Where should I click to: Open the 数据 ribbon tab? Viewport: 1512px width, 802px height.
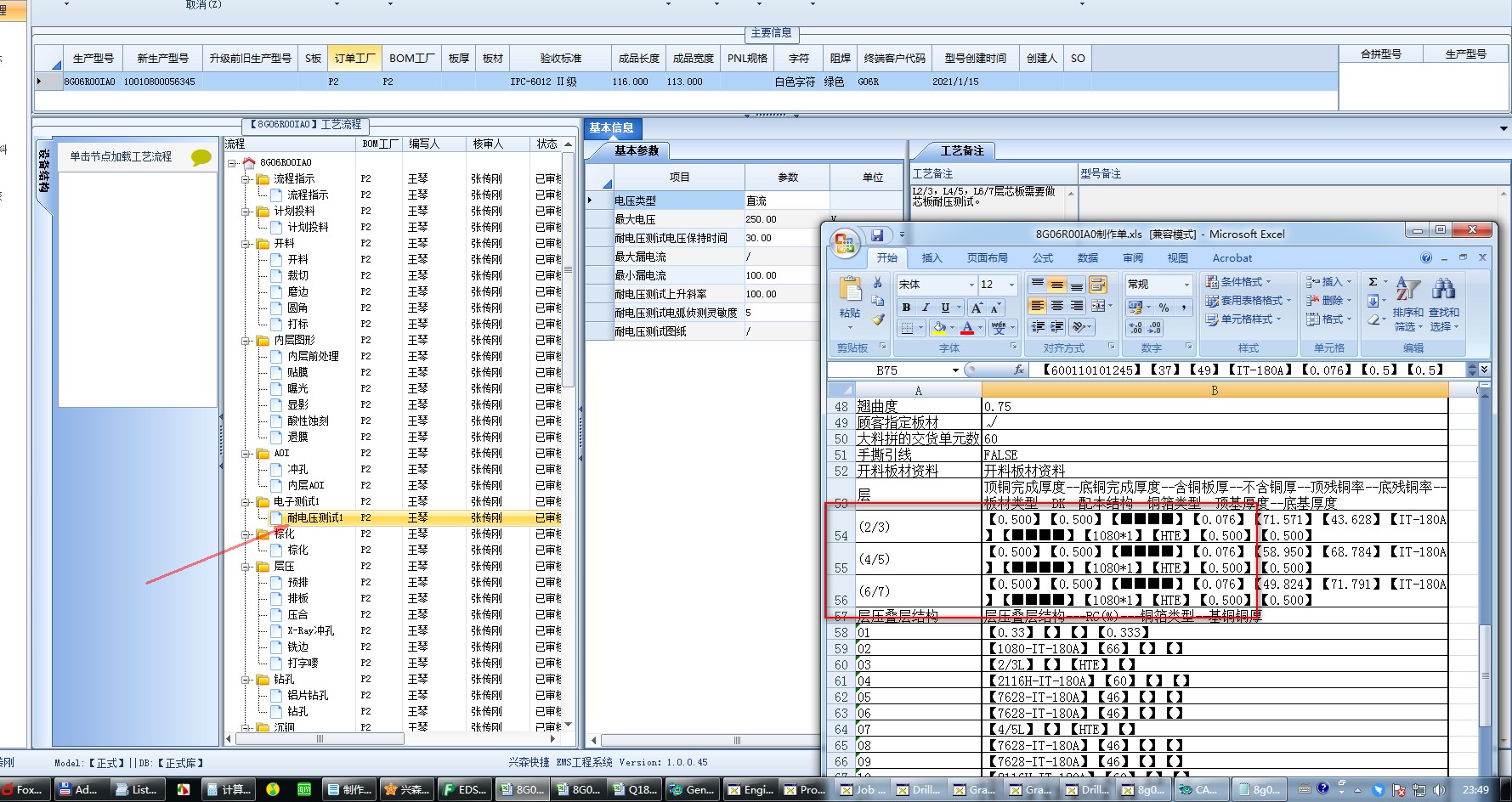[1088, 258]
